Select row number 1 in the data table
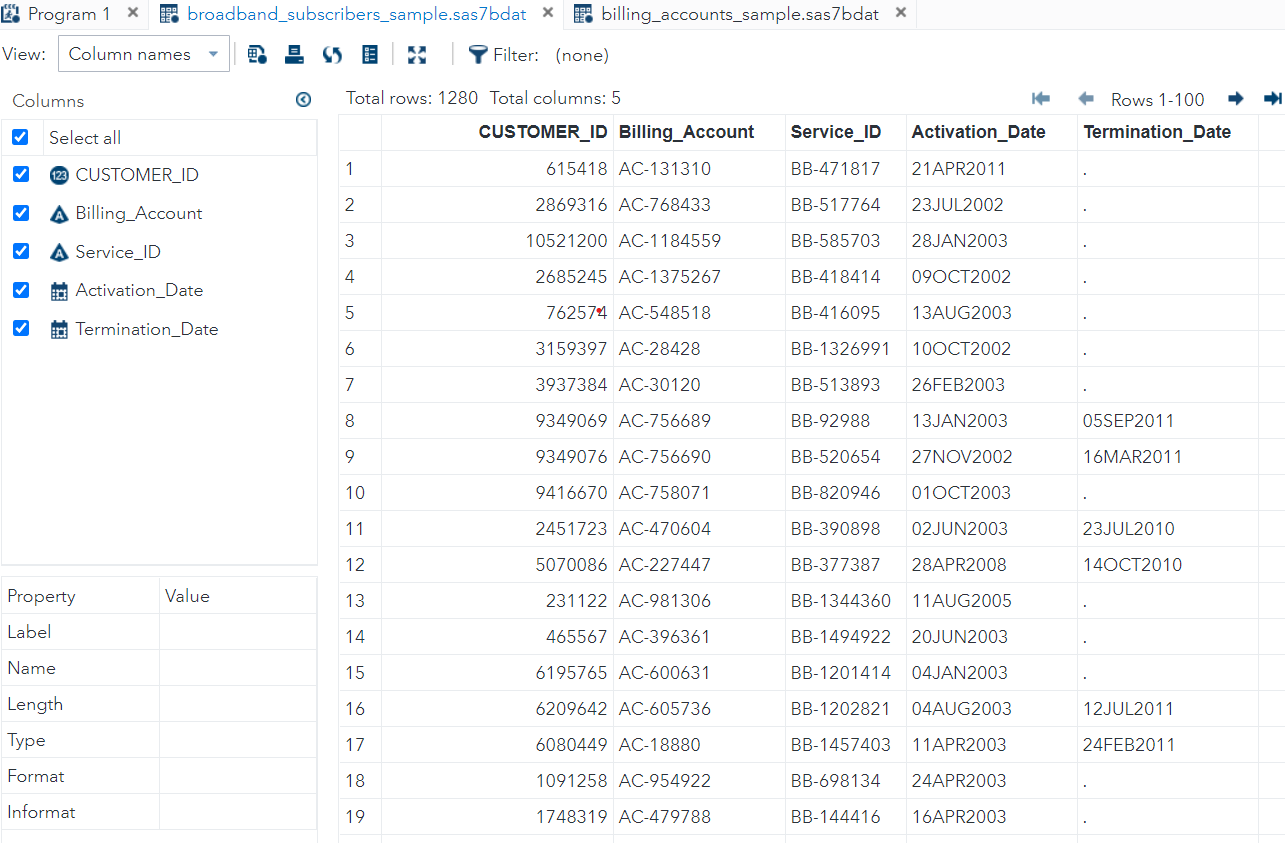The width and height of the screenshot is (1285, 843). pos(360,169)
